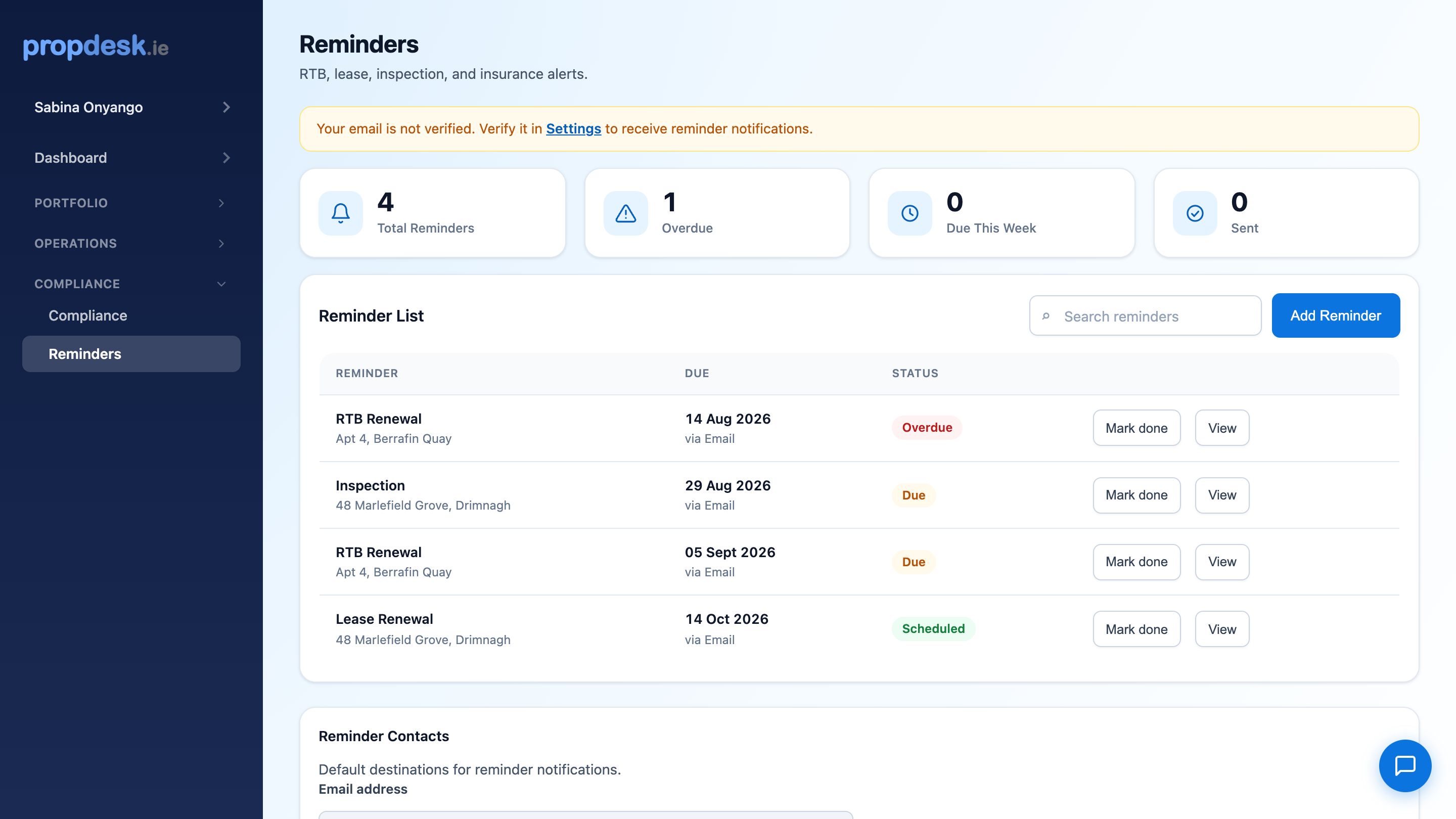Click the 14 Oct 2026 due date
This screenshot has height=819, width=1456.
727,619
